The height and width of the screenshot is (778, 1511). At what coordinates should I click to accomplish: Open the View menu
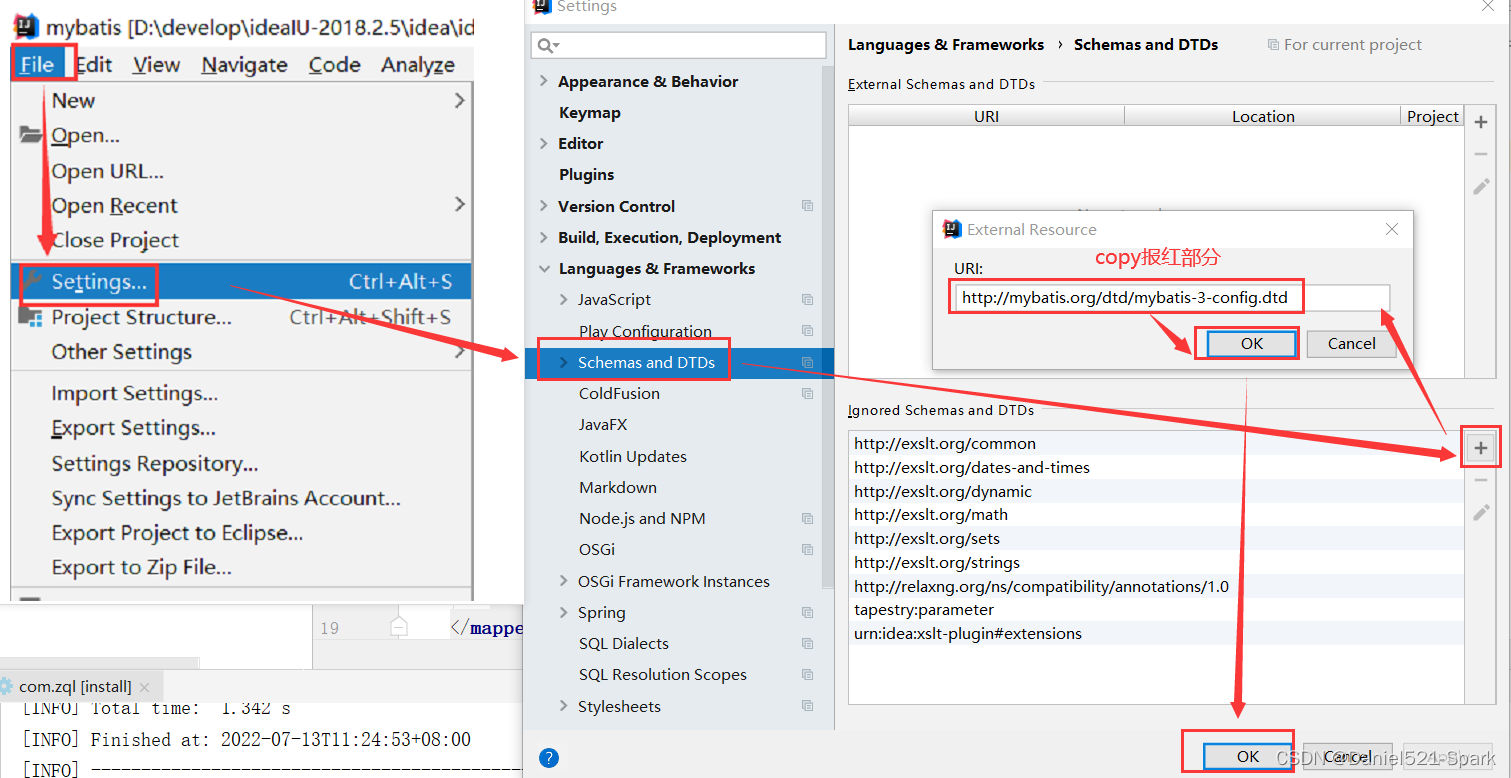click(x=156, y=65)
